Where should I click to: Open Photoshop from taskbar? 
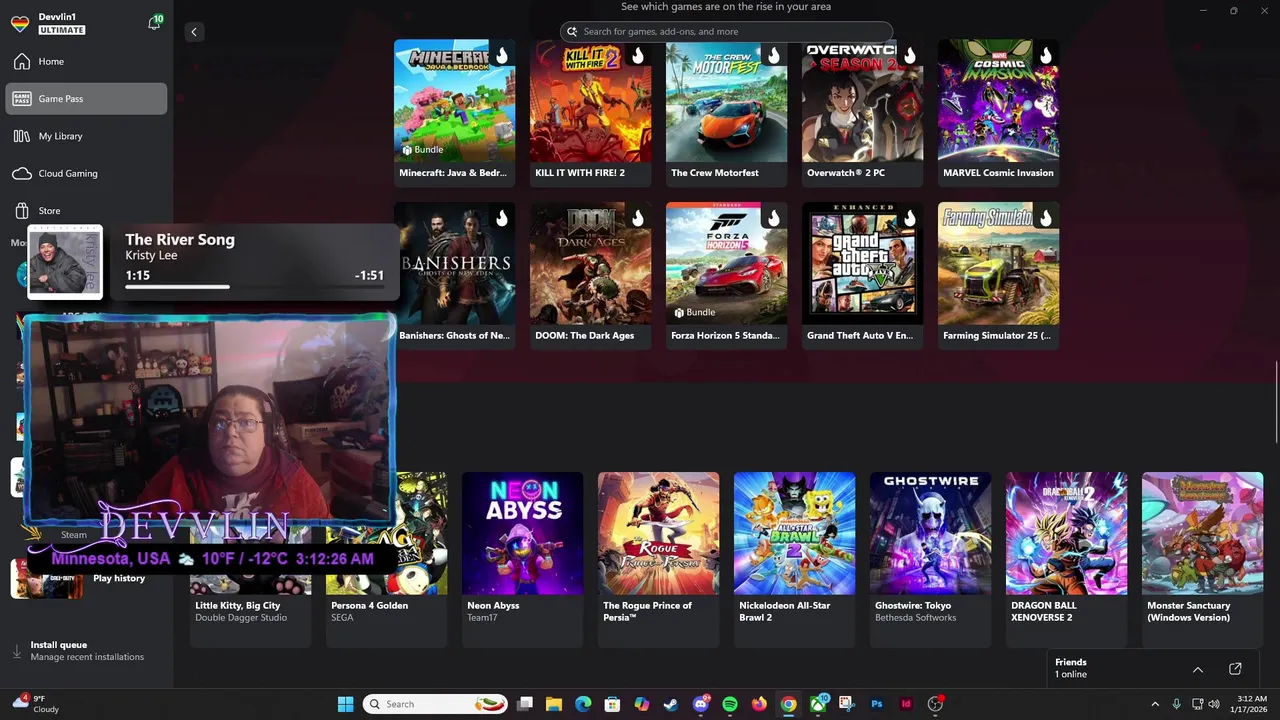pos(877,704)
